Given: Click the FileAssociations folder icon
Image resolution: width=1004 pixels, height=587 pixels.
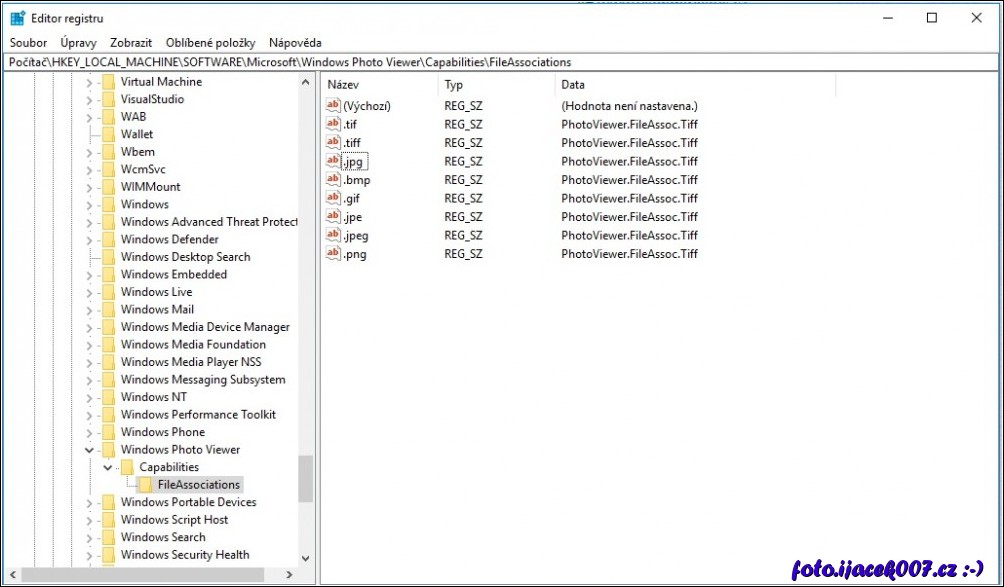Looking at the screenshot, I should [146, 485].
